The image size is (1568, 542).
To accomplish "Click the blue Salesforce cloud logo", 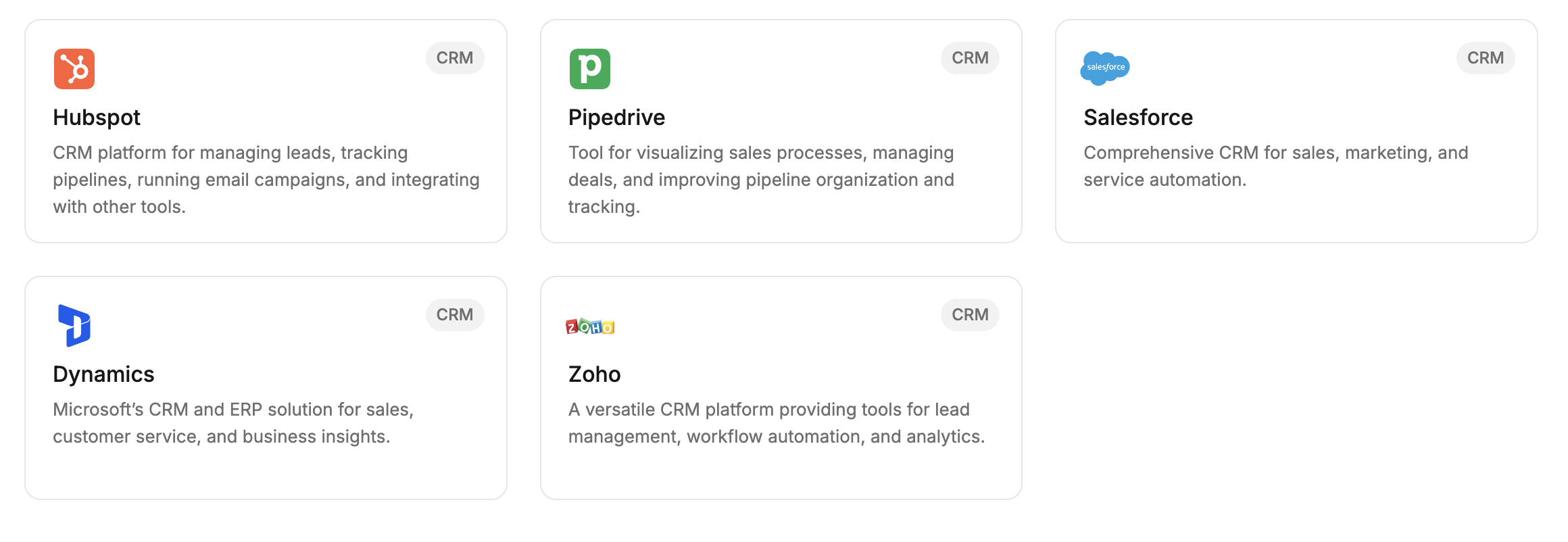I will click(x=1104, y=68).
